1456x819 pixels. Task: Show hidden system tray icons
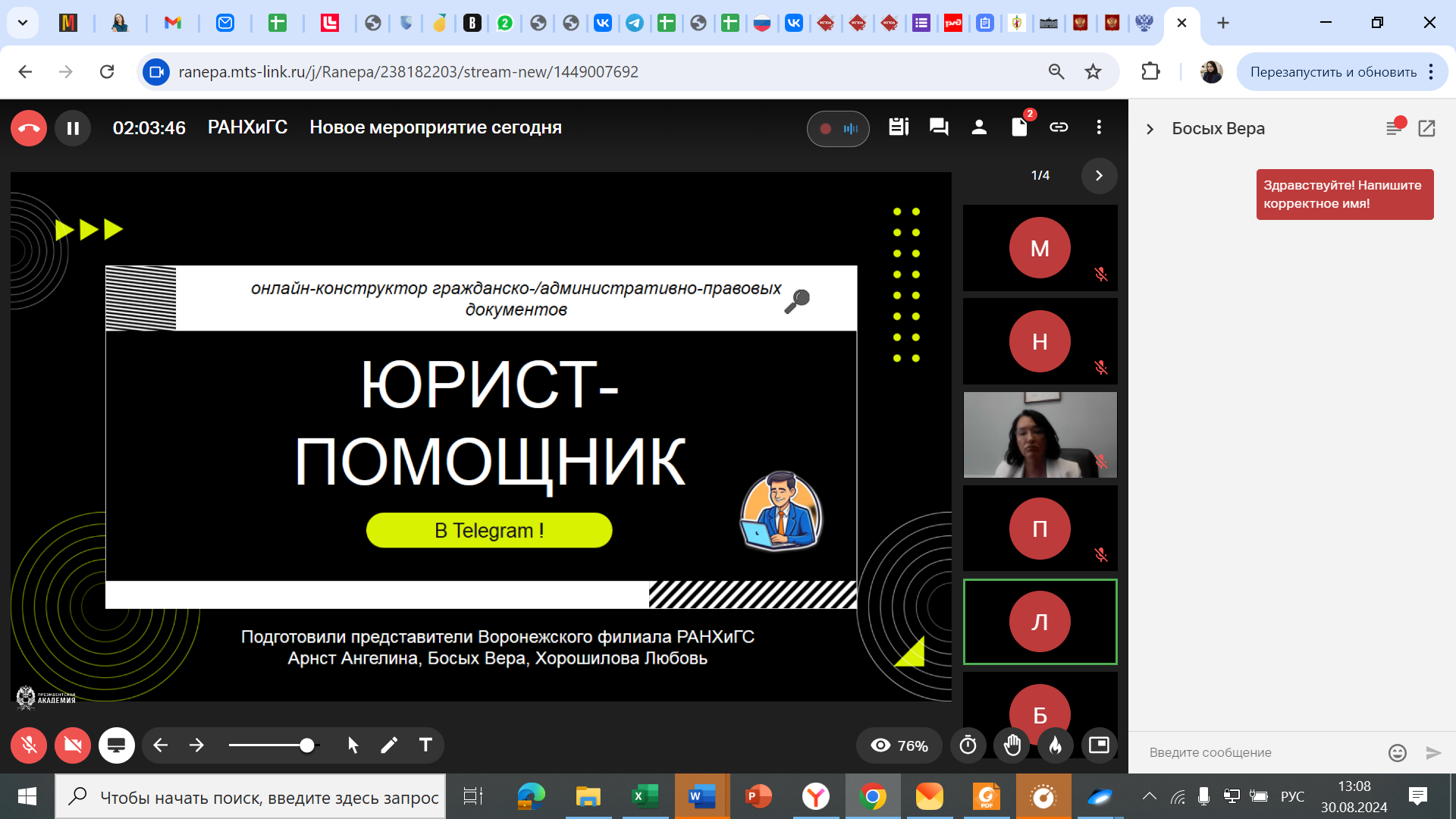click(x=1150, y=796)
